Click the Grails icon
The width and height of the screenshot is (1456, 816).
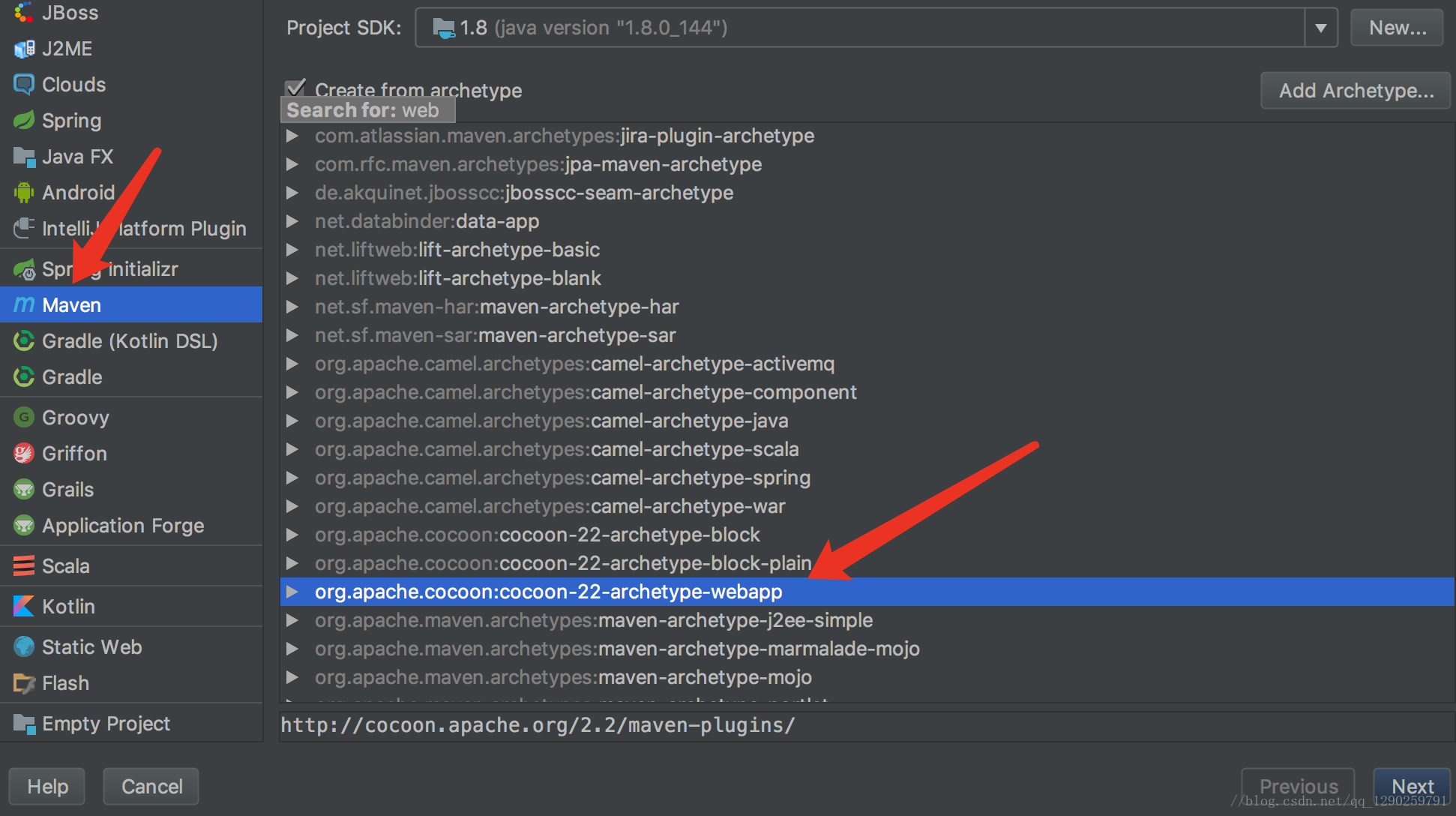pos(24,490)
